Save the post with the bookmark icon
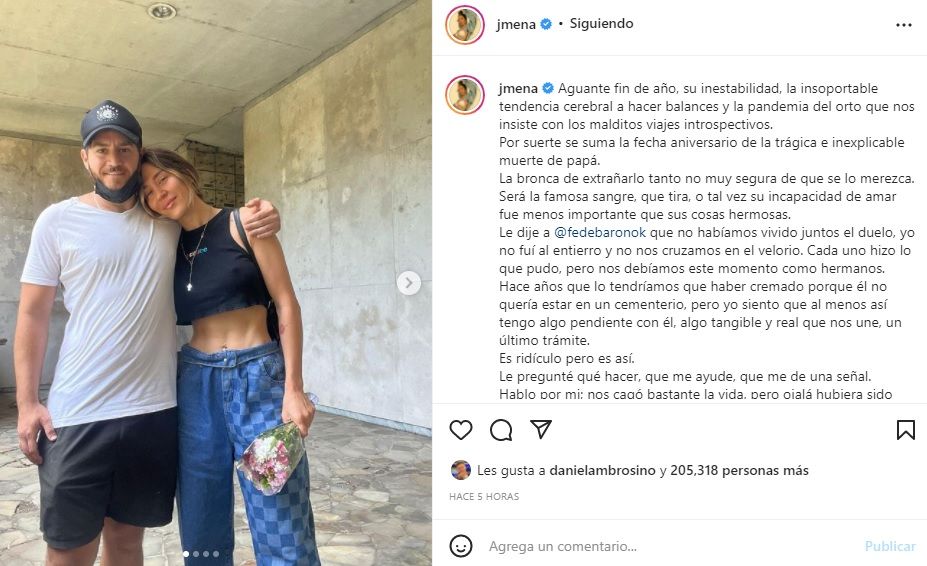 906,430
